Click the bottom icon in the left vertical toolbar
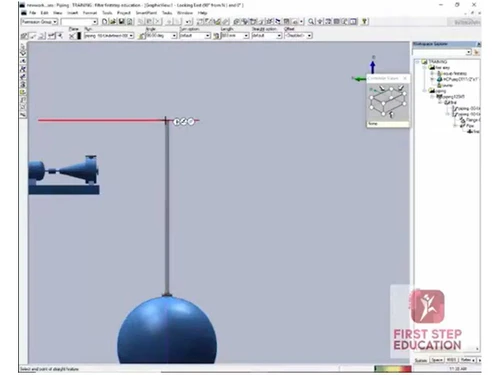The width and height of the screenshot is (500, 375). click(23, 115)
